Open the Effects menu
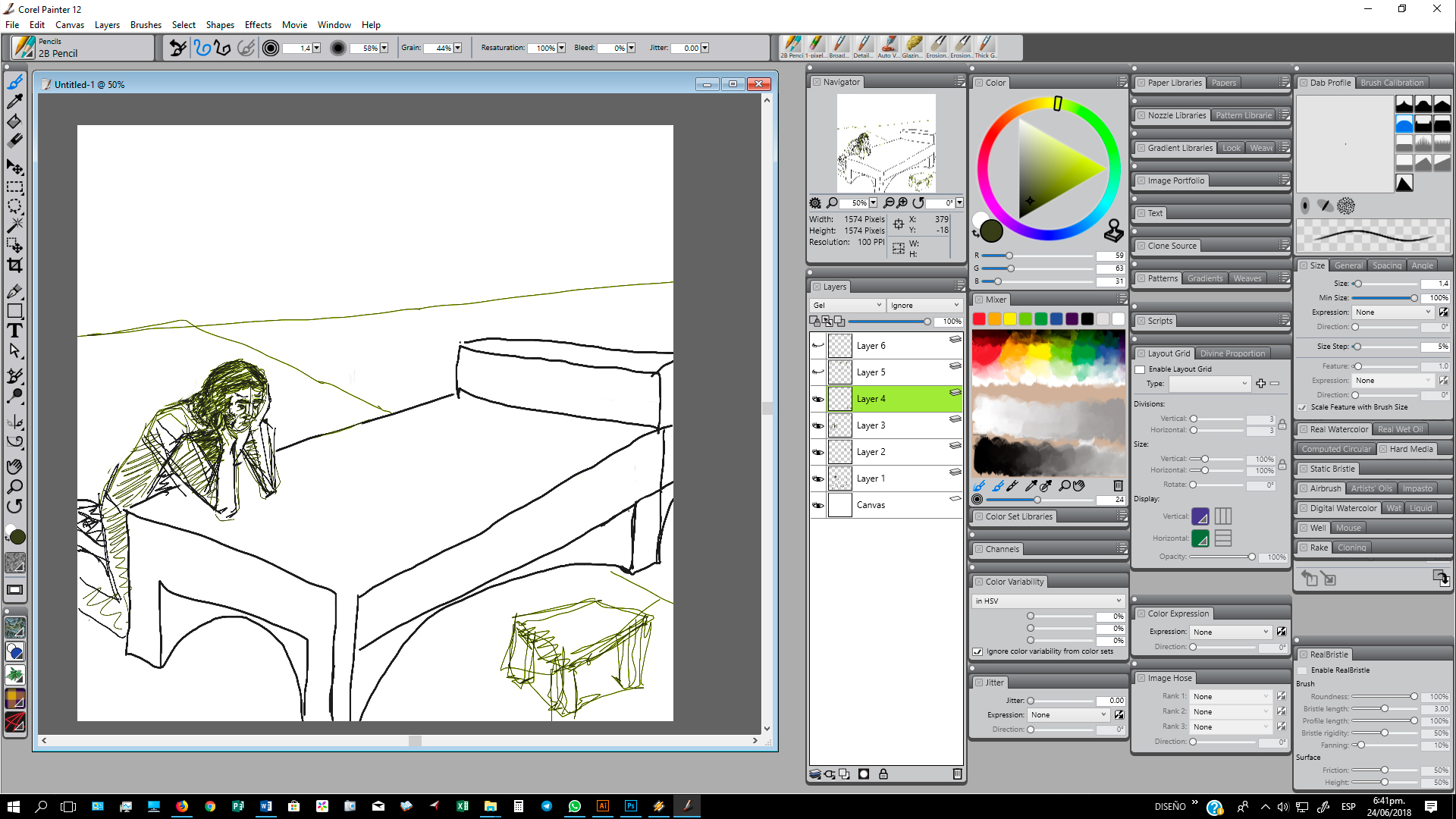This screenshot has width=1456, height=819. coord(258,24)
